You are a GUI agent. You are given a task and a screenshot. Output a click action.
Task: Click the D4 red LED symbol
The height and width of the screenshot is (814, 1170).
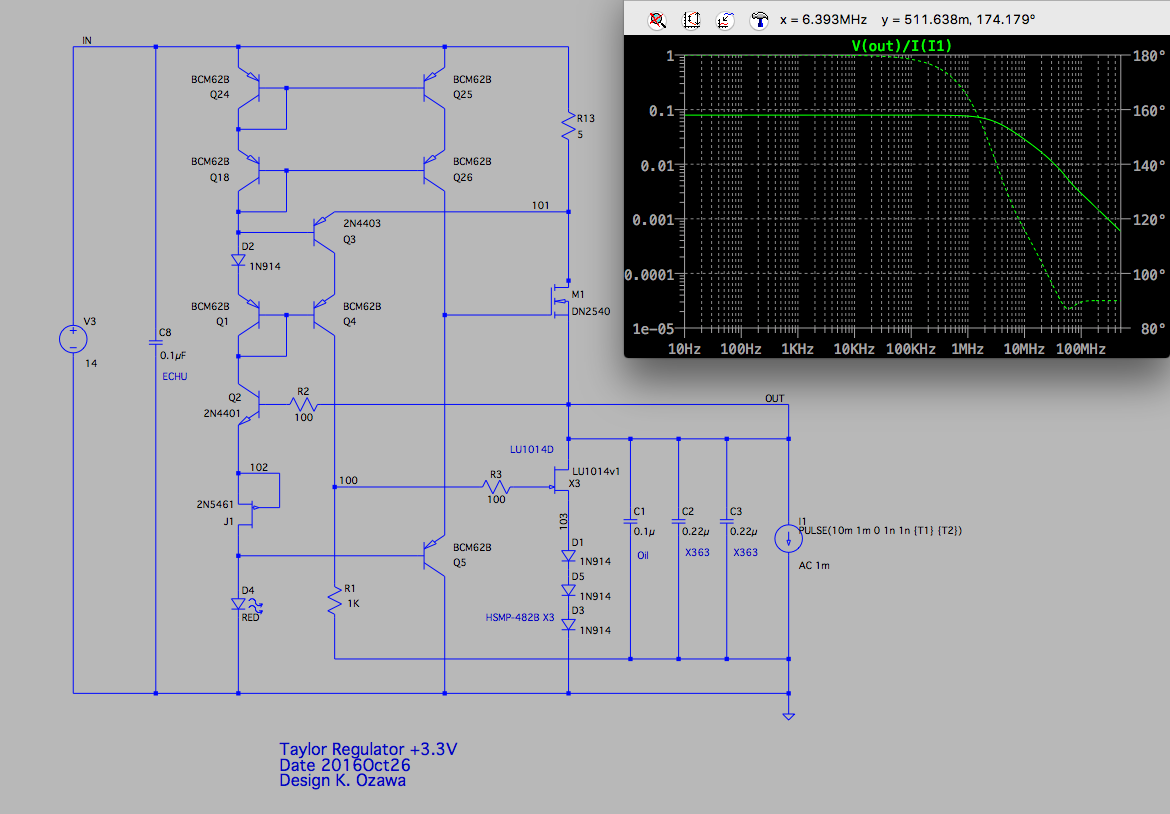point(240,604)
